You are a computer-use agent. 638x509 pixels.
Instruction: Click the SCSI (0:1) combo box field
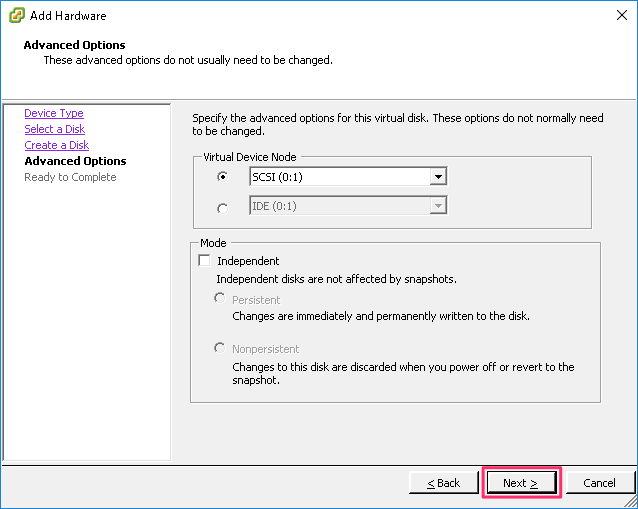point(348,177)
